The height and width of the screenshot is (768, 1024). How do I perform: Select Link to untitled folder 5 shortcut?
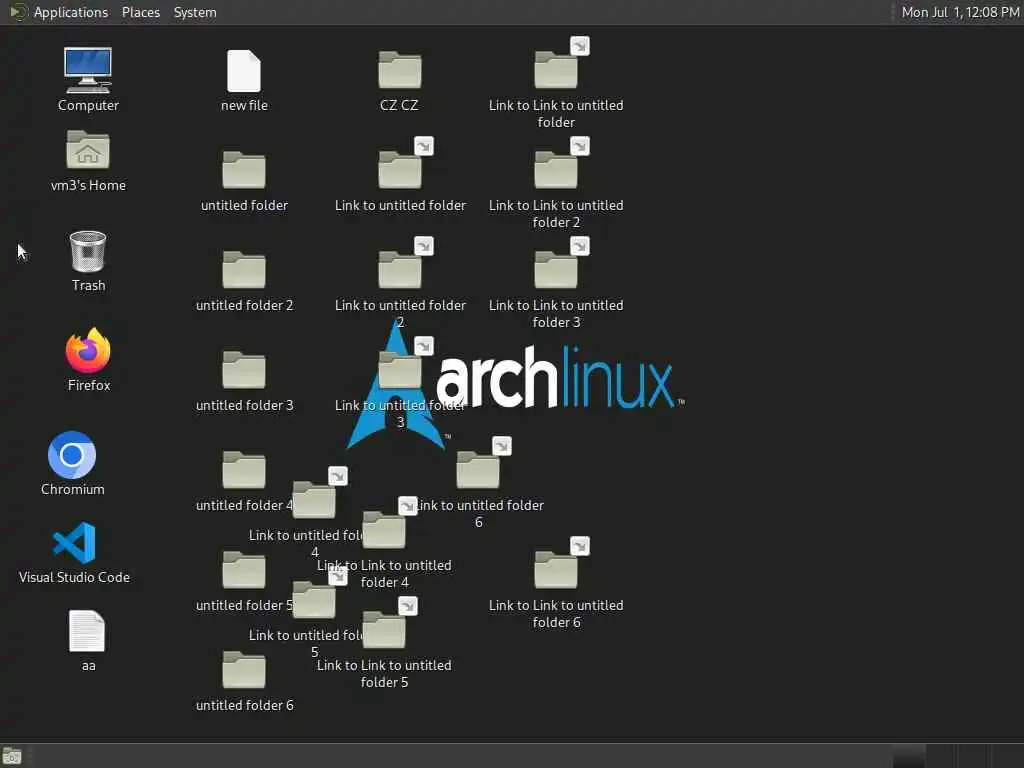(x=314, y=600)
